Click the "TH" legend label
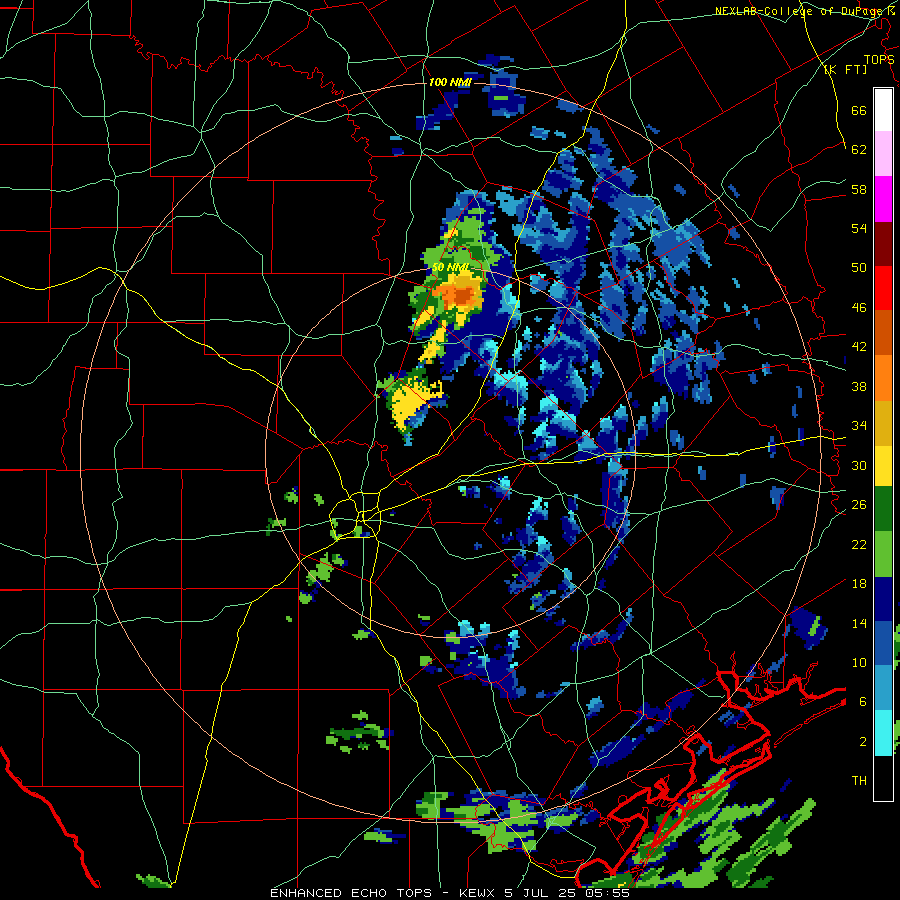This screenshot has width=900, height=900. tap(859, 781)
